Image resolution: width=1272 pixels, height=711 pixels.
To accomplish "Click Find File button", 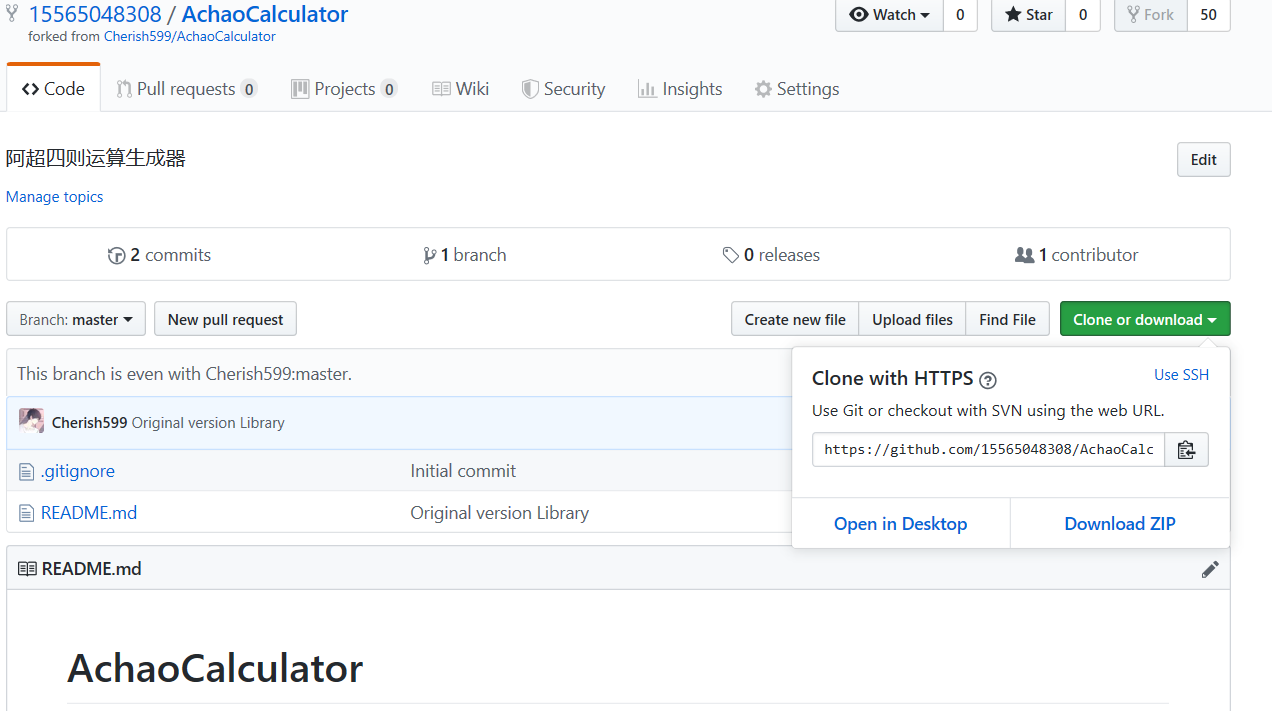I will pyautogui.click(x=1007, y=320).
